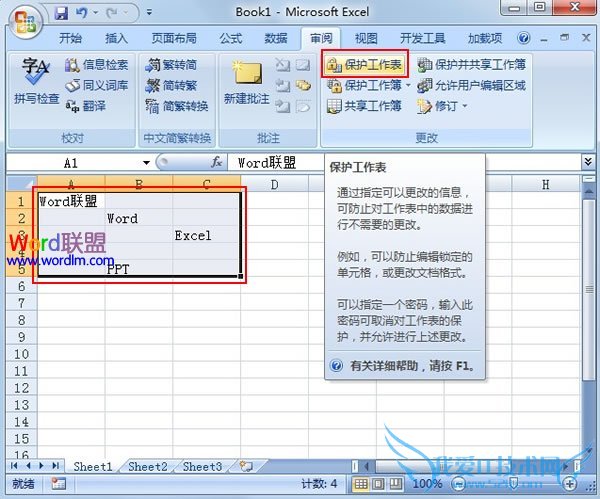The image size is (600, 499).
Task: Switch to Sheet2 tab
Action: 148,466
